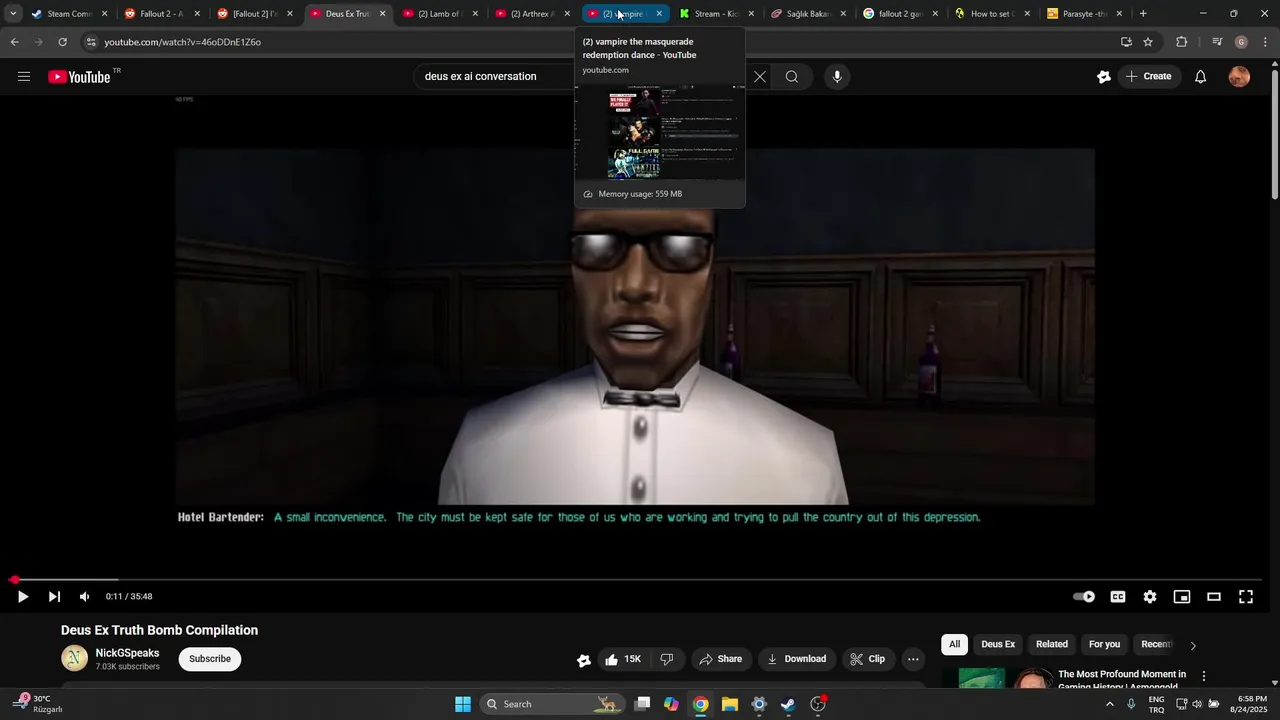Screen dimensions: 1280x720
Task: Share the video
Action: (720, 659)
